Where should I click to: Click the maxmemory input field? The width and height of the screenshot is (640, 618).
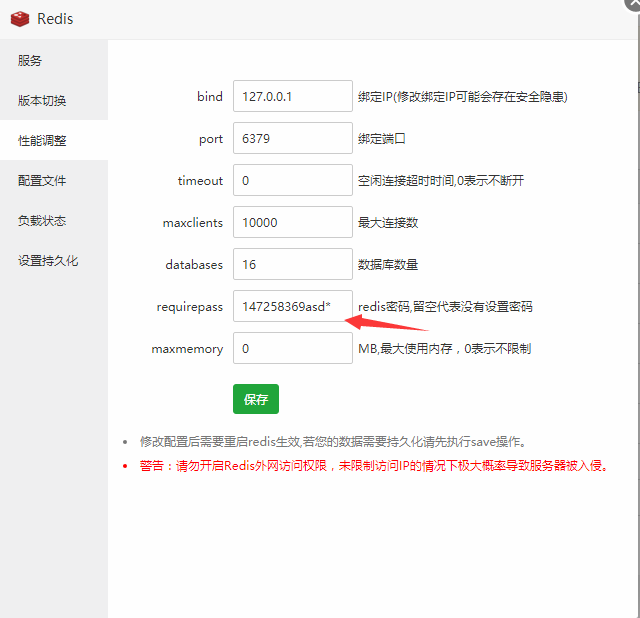(292, 349)
